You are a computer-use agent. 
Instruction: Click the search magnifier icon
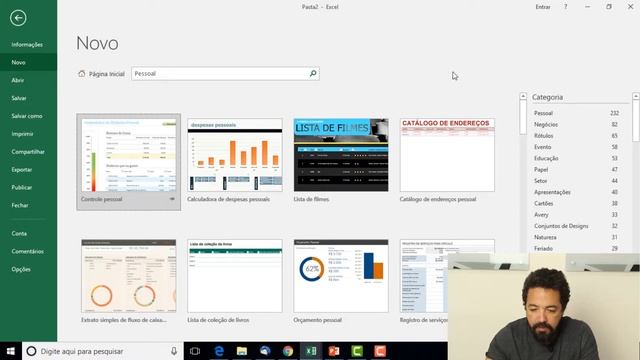point(313,73)
